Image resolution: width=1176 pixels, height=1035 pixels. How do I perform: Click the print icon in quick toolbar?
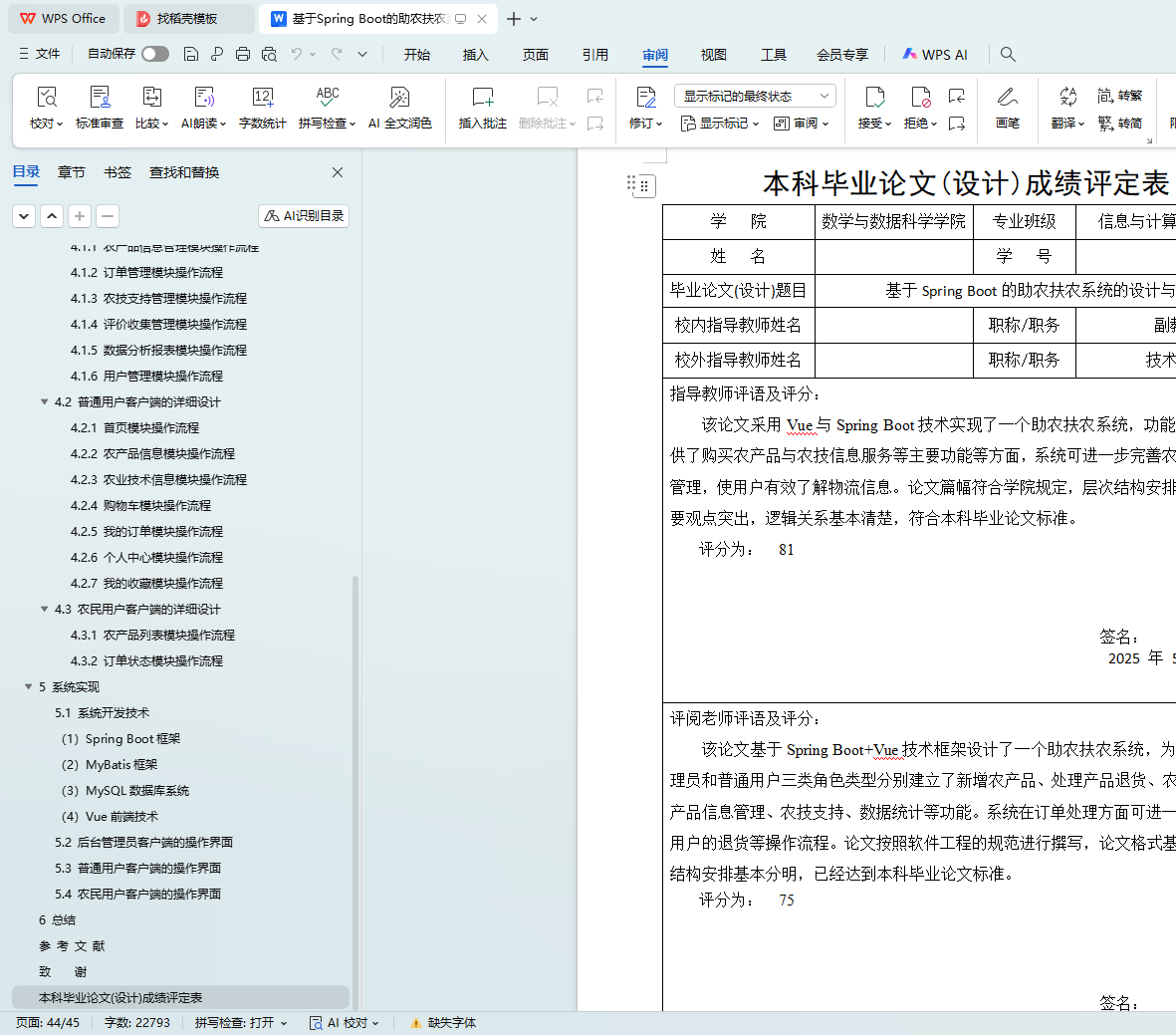pos(243,54)
